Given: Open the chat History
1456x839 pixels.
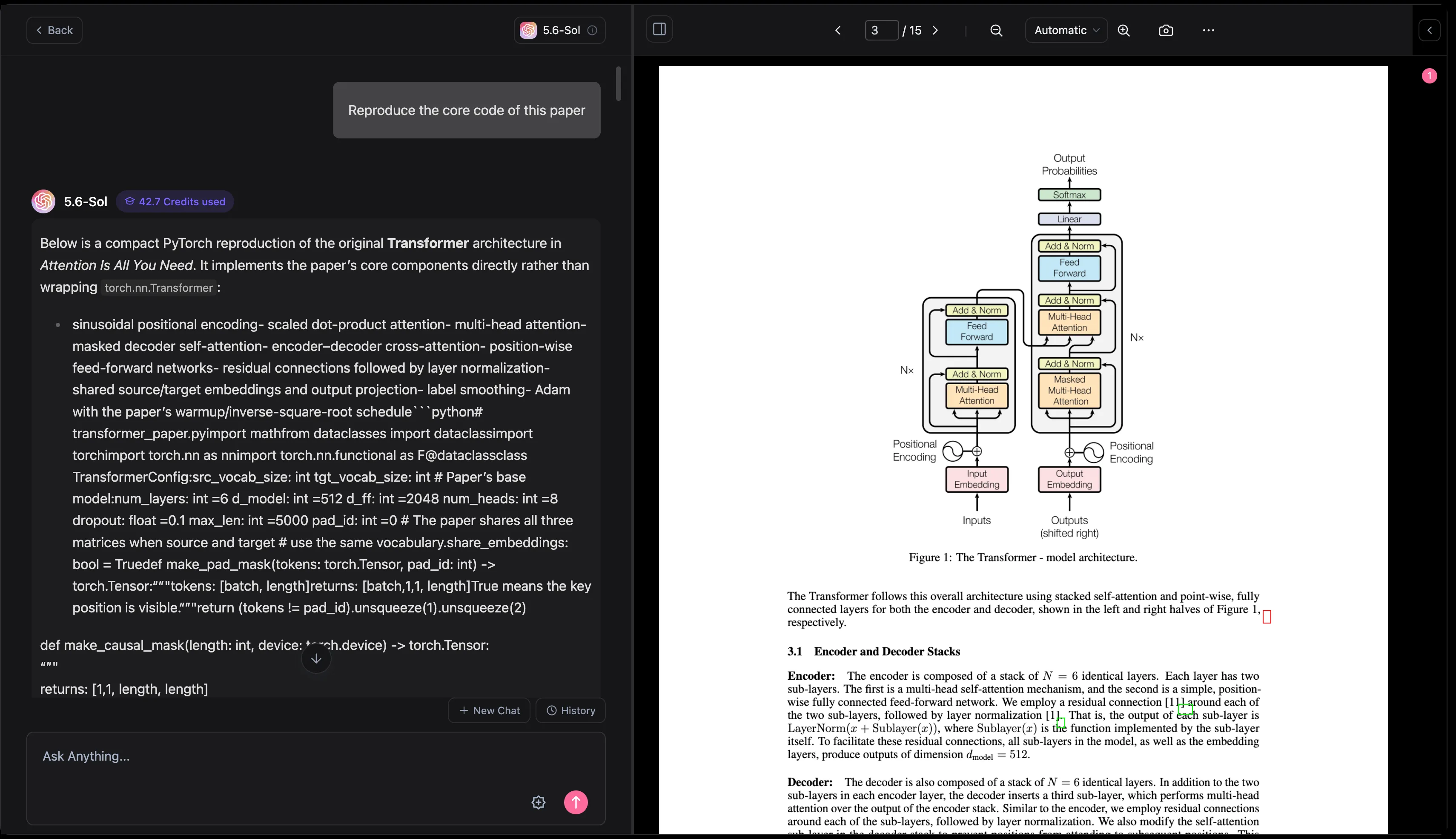Looking at the screenshot, I should click(571, 710).
